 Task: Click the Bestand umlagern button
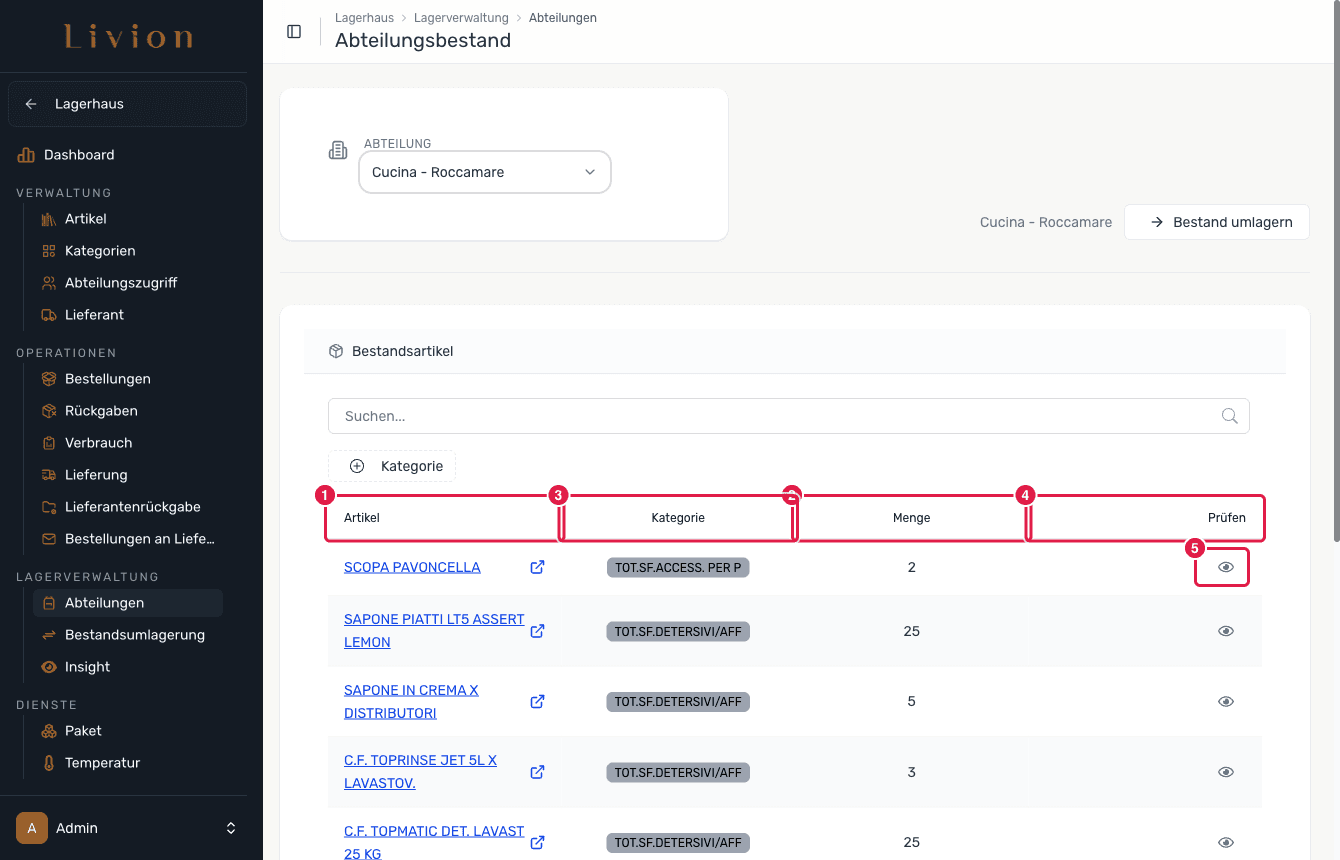click(1217, 222)
